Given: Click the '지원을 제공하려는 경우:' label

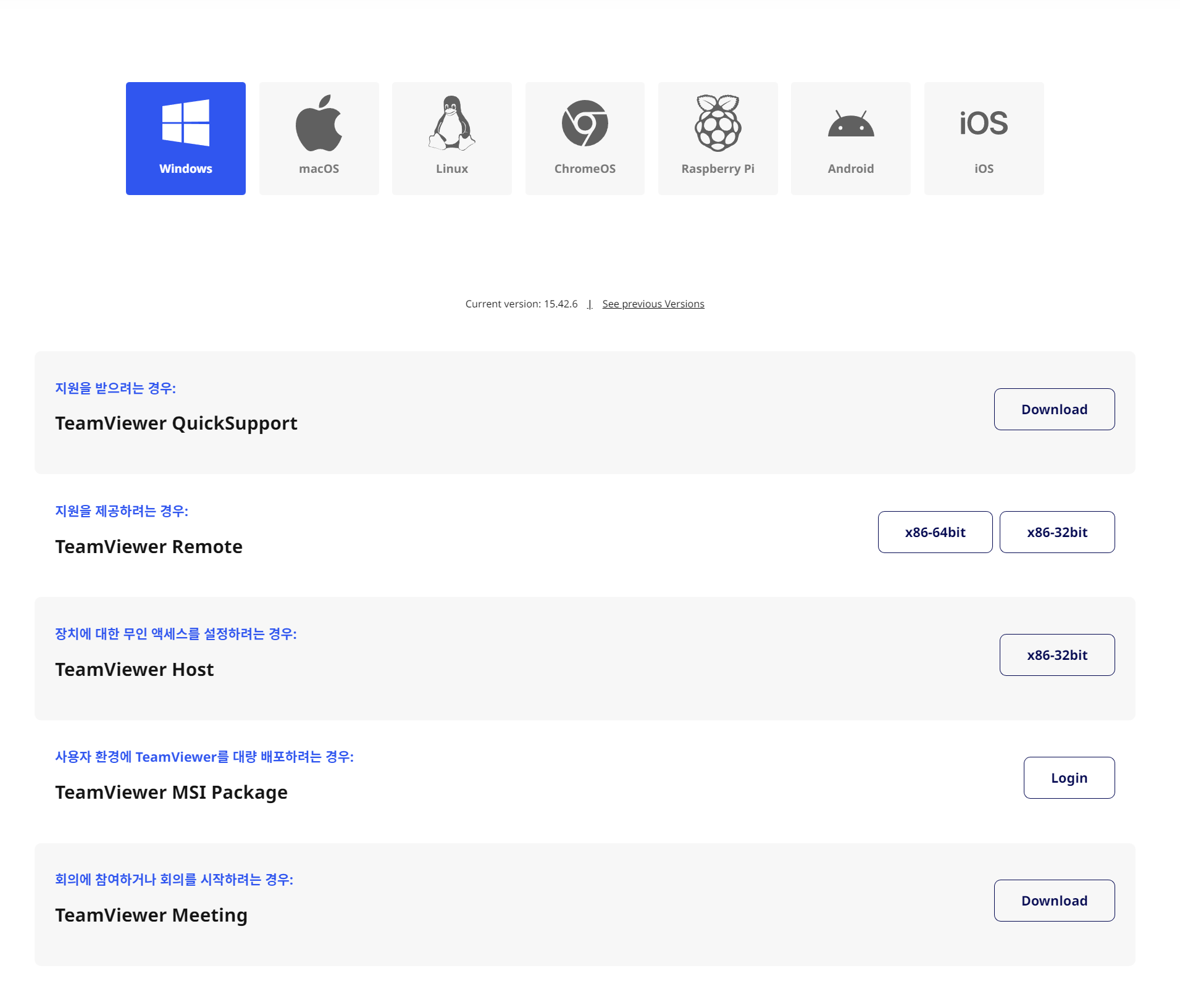Looking at the screenshot, I should coord(122,511).
